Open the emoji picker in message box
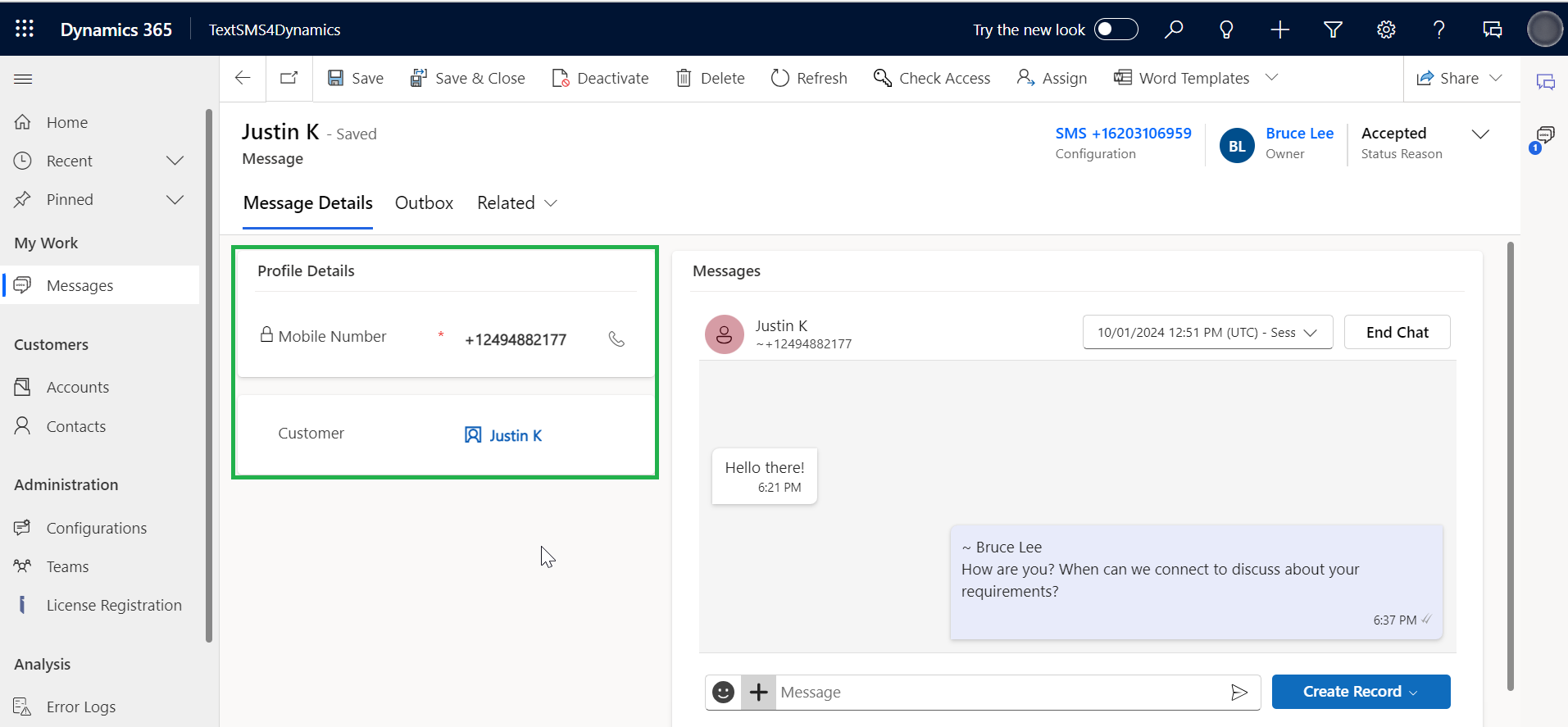 [723, 693]
